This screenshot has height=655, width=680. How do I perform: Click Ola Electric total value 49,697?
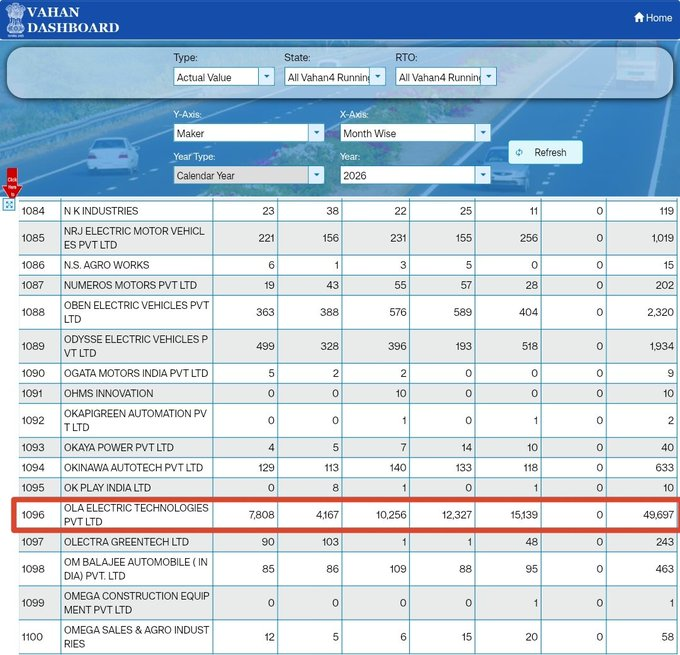[658, 514]
